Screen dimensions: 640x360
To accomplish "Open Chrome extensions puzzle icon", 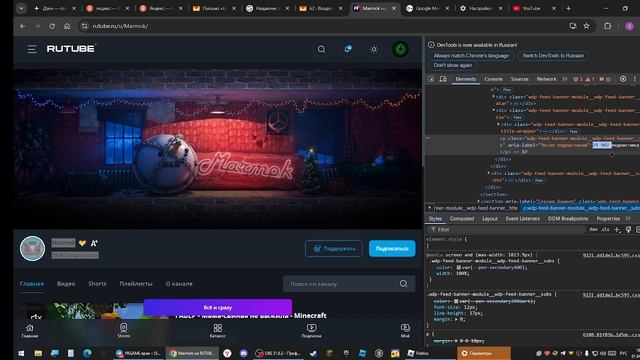I will (607, 26).
